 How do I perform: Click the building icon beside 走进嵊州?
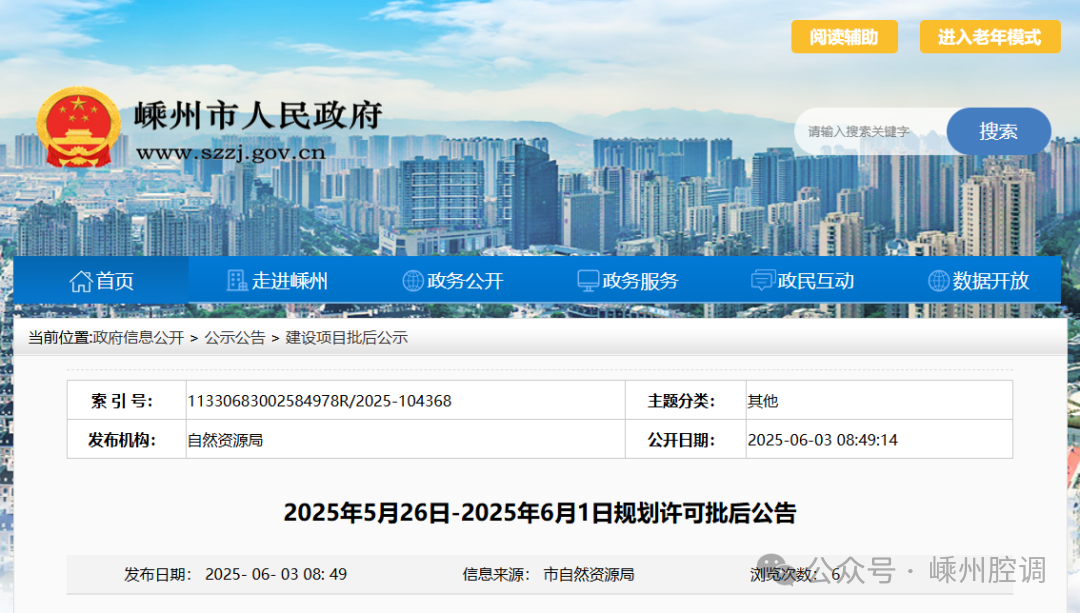(237, 281)
